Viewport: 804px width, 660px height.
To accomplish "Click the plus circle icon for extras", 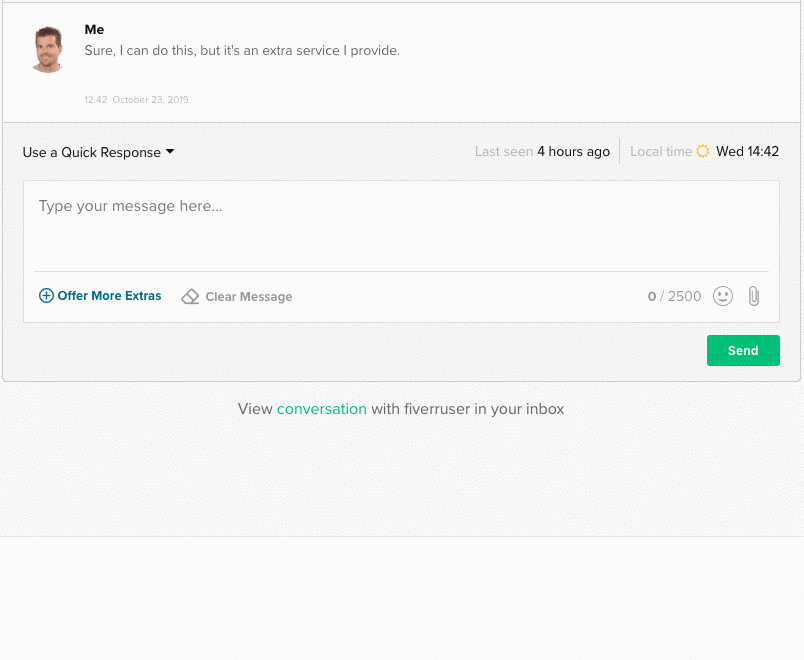I will pos(46,296).
